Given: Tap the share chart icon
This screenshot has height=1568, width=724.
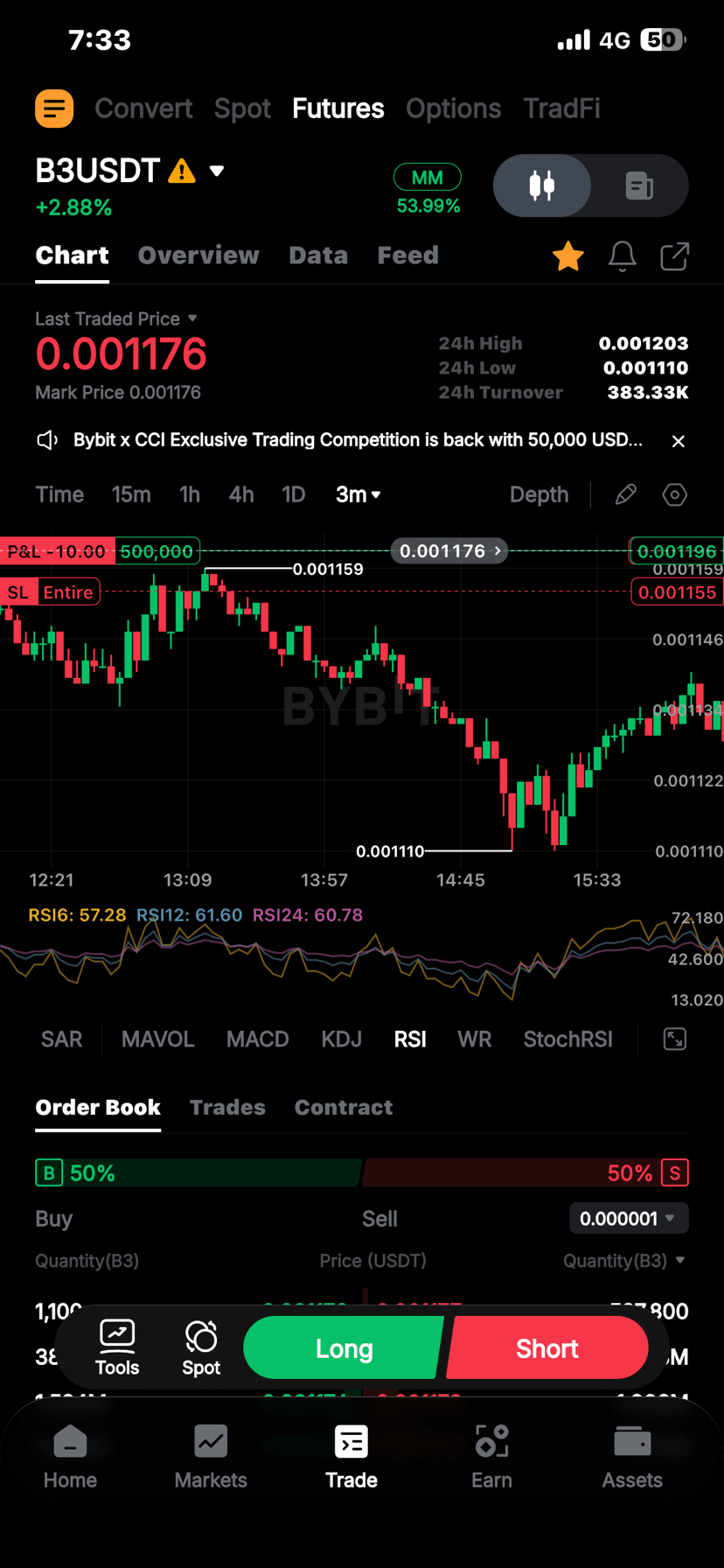Looking at the screenshot, I should click(x=674, y=256).
